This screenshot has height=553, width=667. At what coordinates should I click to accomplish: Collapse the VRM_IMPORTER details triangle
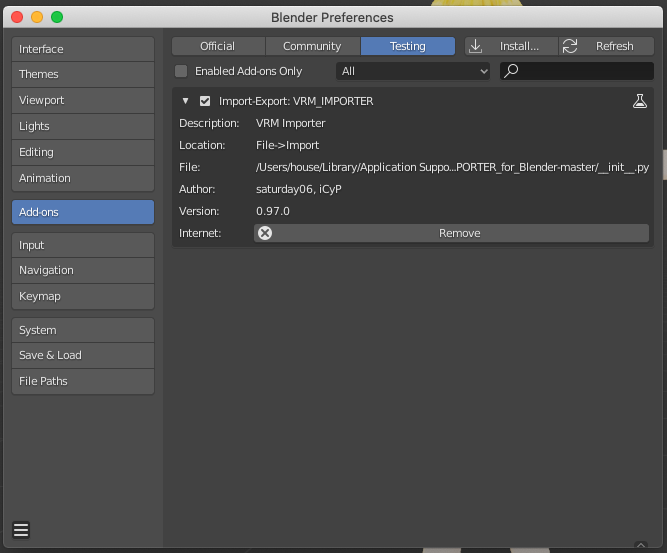click(x=185, y=101)
